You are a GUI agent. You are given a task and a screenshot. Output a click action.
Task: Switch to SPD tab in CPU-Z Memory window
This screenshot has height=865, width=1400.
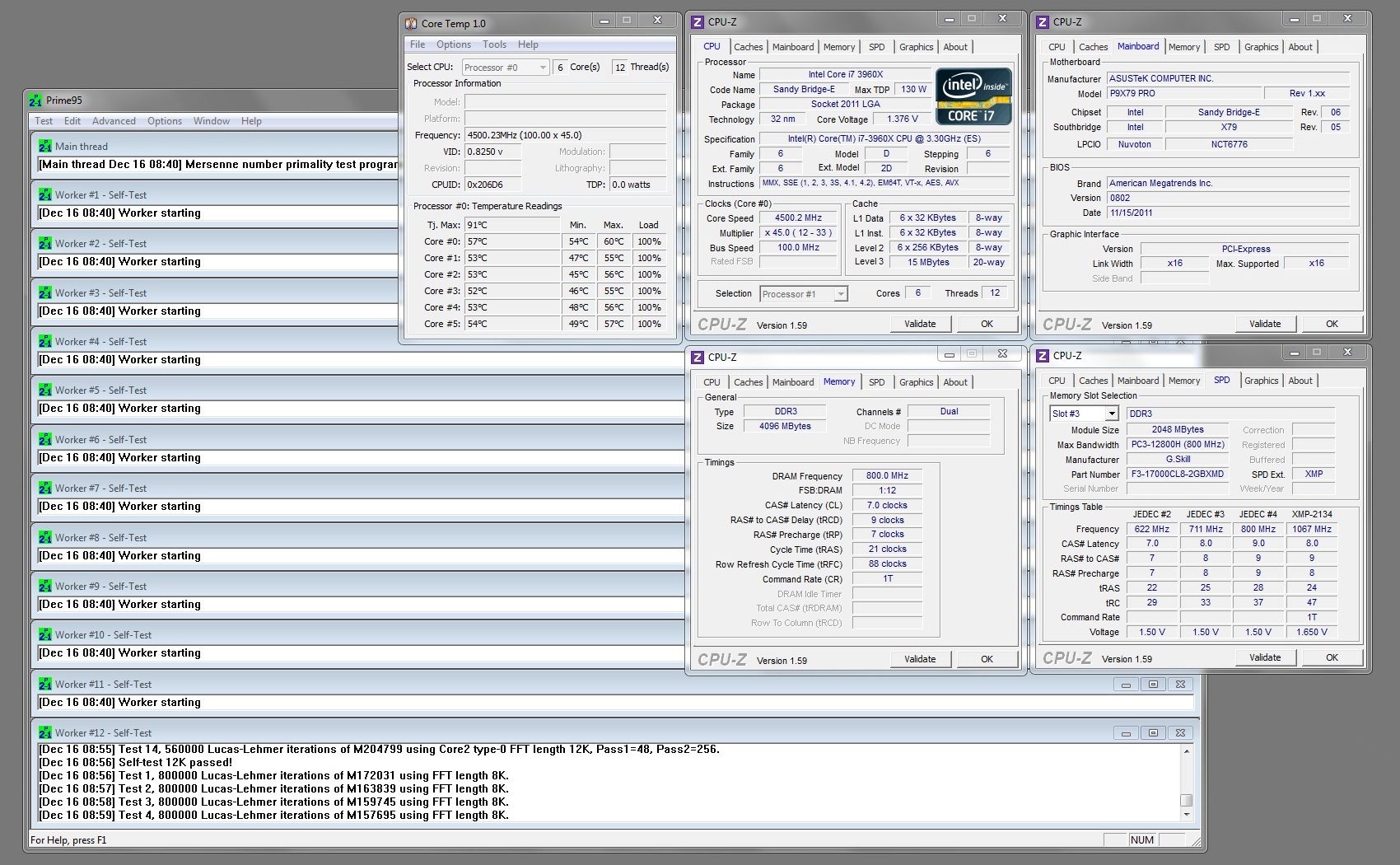876,382
